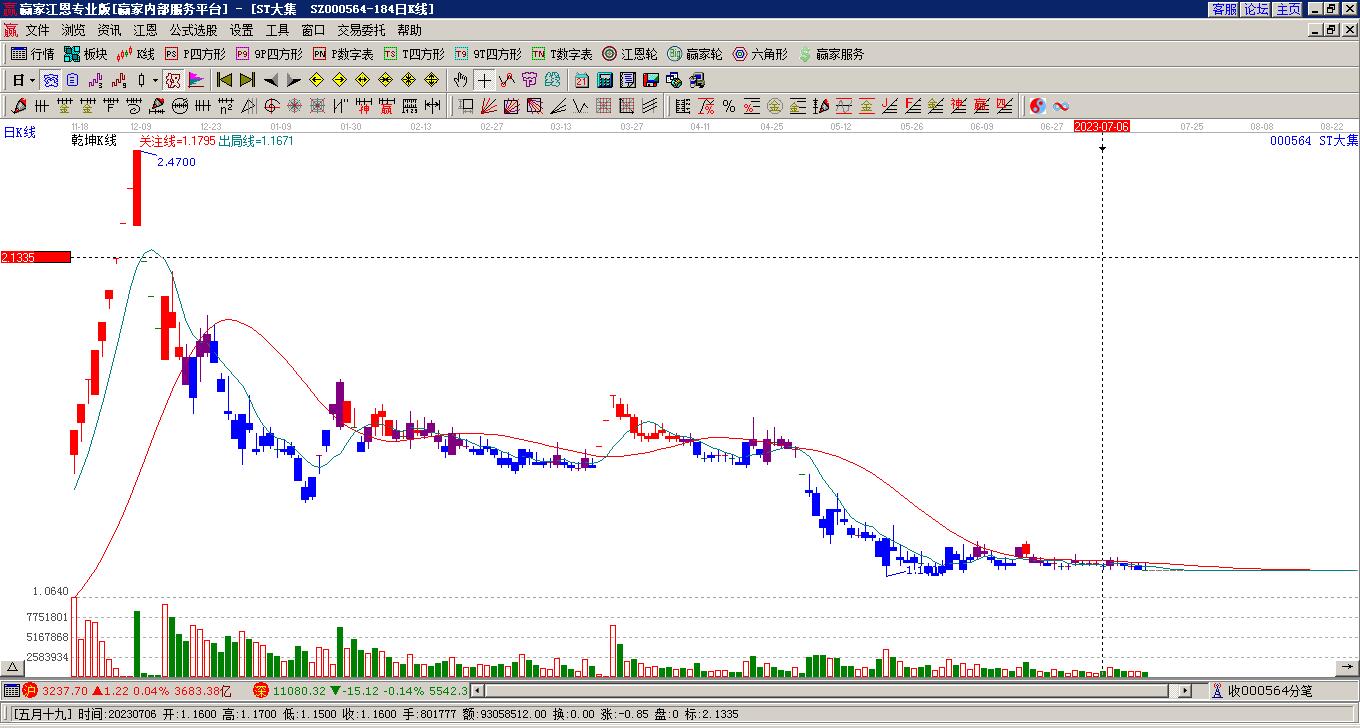Open the 板块 sector view

[85, 54]
